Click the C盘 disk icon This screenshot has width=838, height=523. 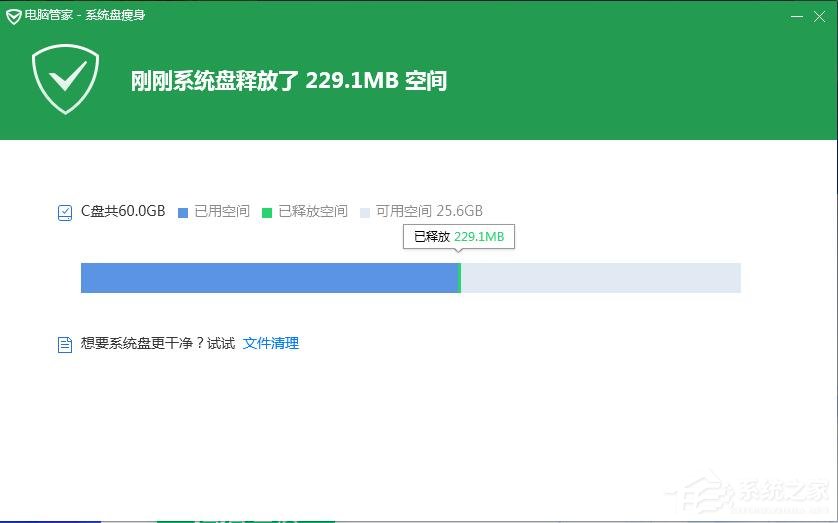65,212
